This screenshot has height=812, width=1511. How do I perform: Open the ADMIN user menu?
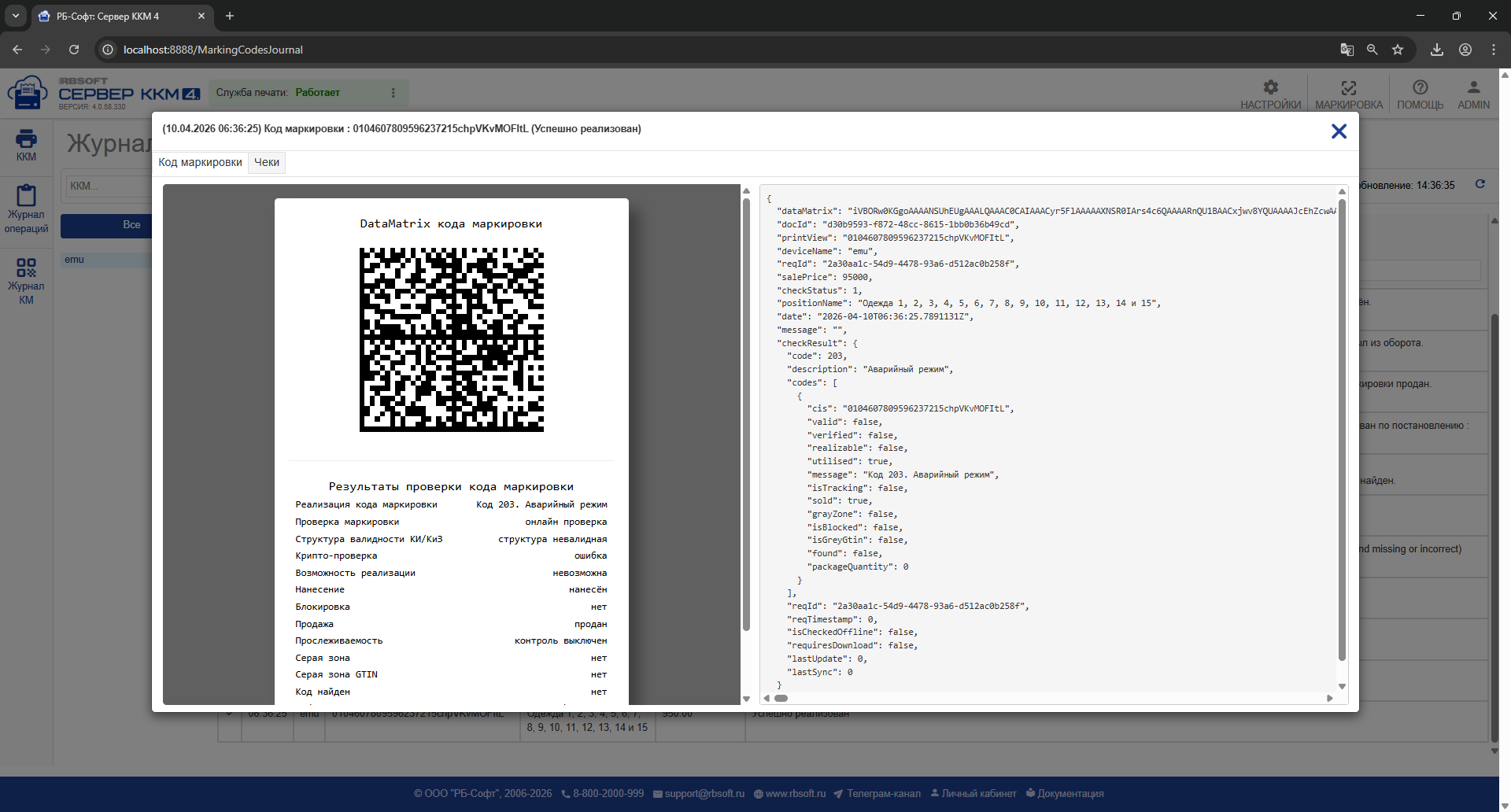coord(1473,94)
